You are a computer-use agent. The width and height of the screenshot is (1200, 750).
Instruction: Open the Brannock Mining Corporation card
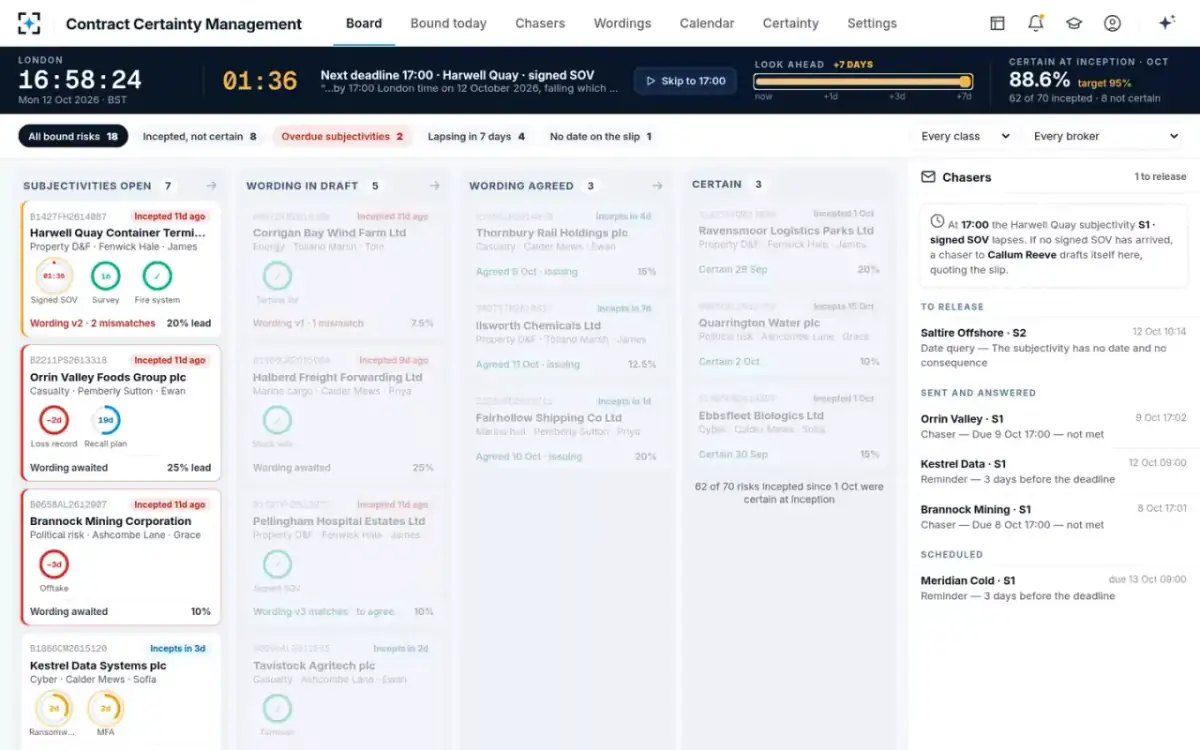[x=121, y=557]
